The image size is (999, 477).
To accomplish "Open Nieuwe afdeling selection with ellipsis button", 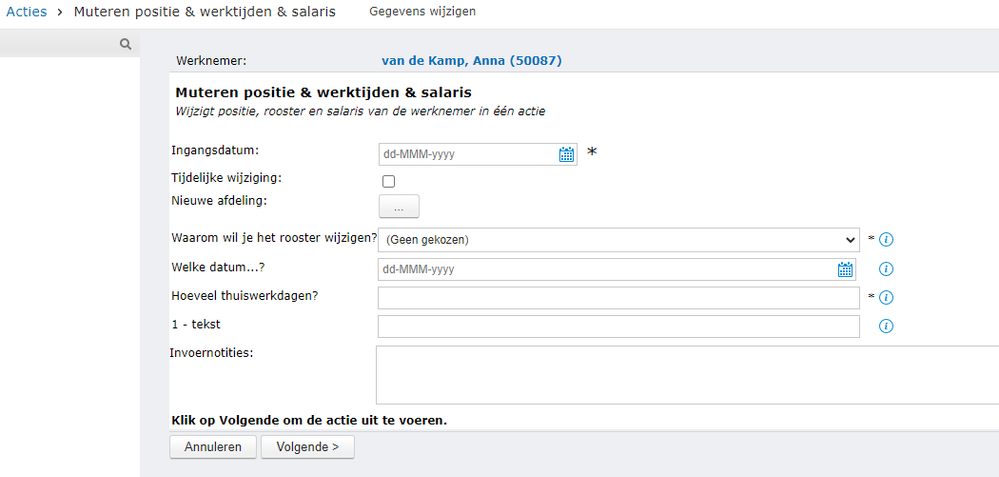I will 398,207.
